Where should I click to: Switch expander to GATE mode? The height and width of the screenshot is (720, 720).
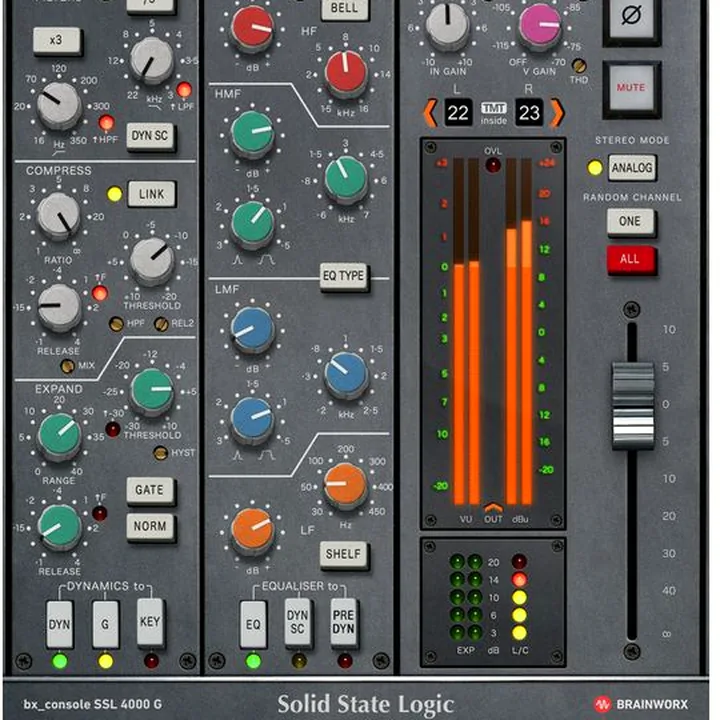[x=150, y=490]
